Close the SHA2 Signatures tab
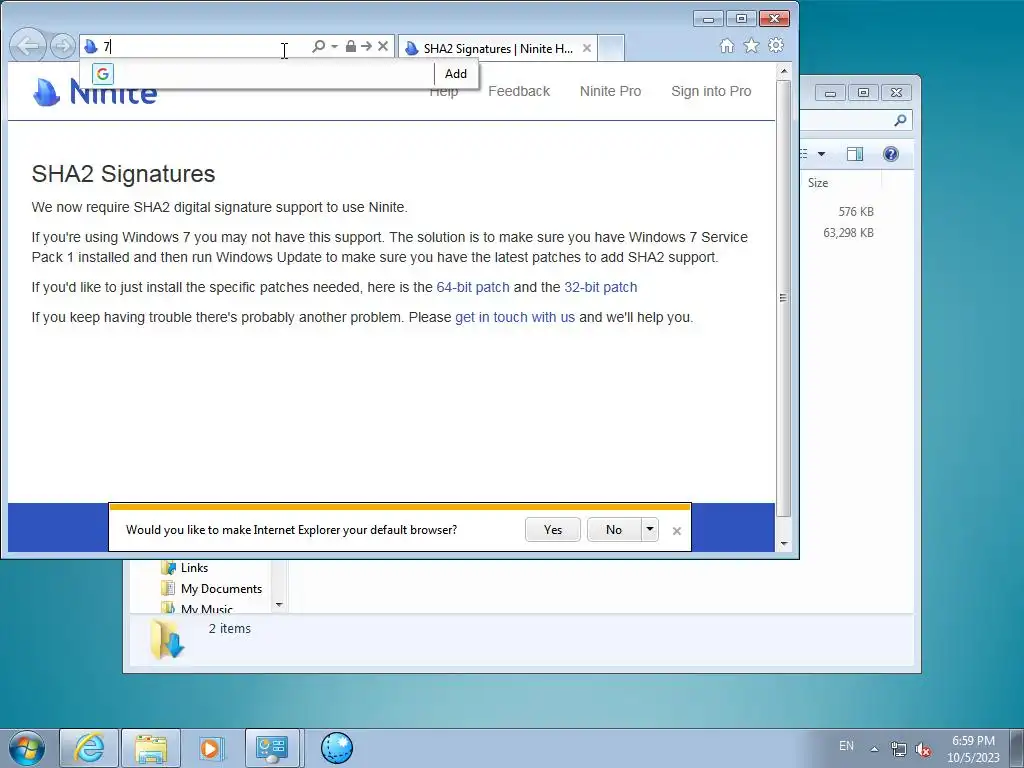Image resolution: width=1024 pixels, height=768 pixels. click(x=586, y=48)
